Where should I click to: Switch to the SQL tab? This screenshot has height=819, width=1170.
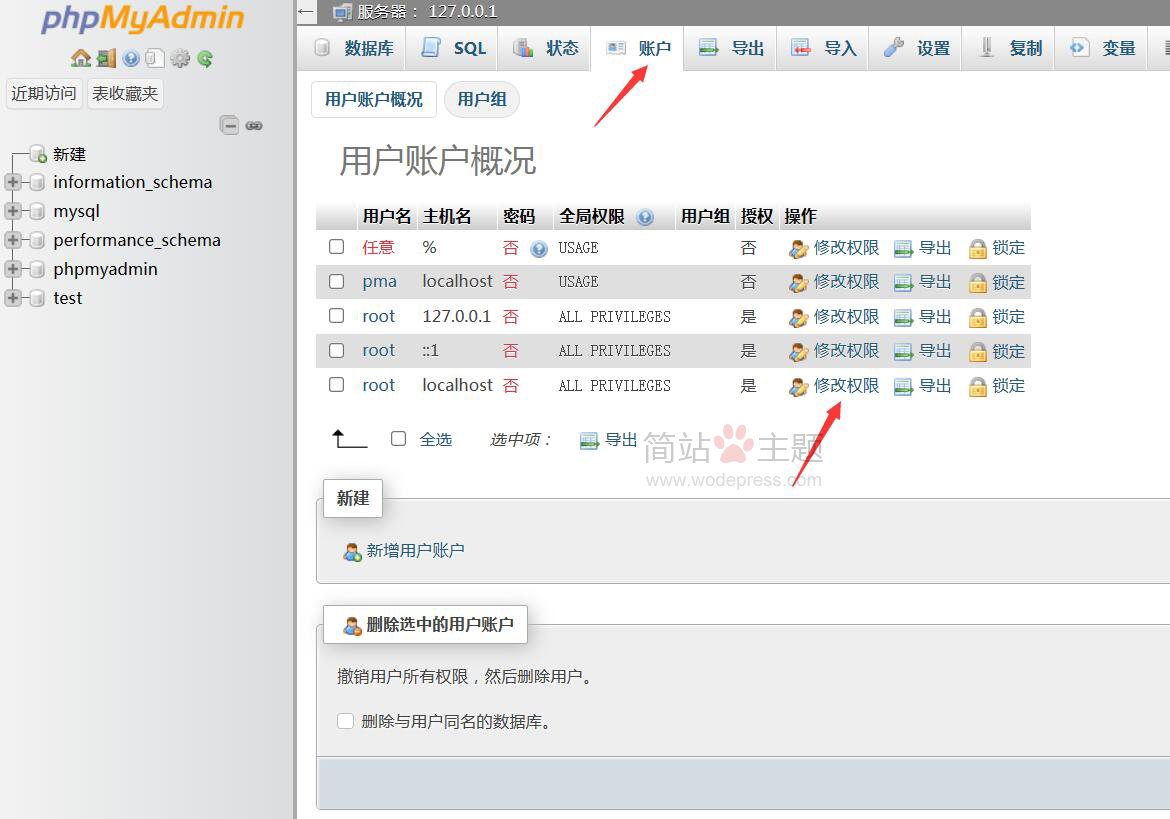pyautogui.click(x=455, y=48)
